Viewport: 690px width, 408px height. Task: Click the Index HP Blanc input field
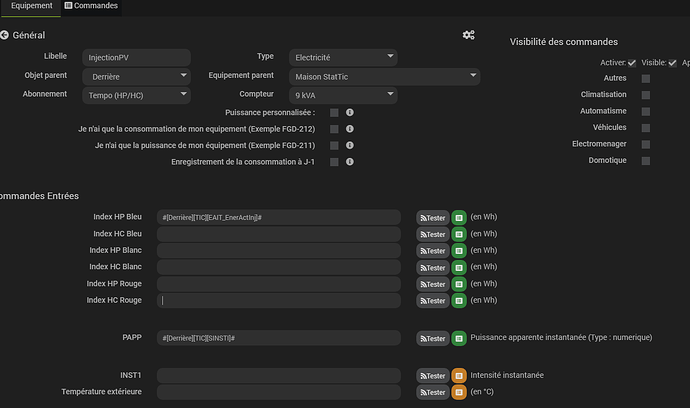(x=279, y=250)
